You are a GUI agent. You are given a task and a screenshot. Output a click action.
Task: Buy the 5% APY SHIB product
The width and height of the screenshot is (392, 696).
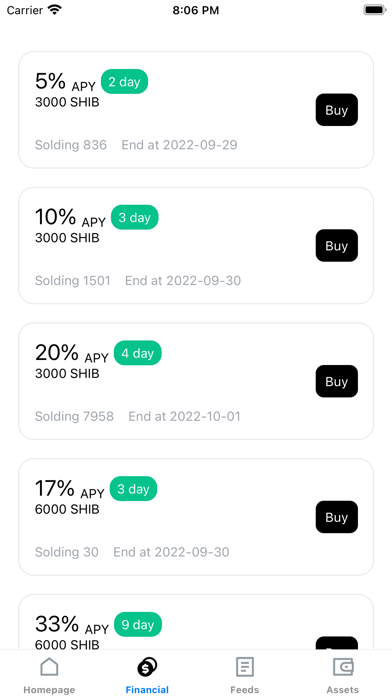(x=337, y=110)
